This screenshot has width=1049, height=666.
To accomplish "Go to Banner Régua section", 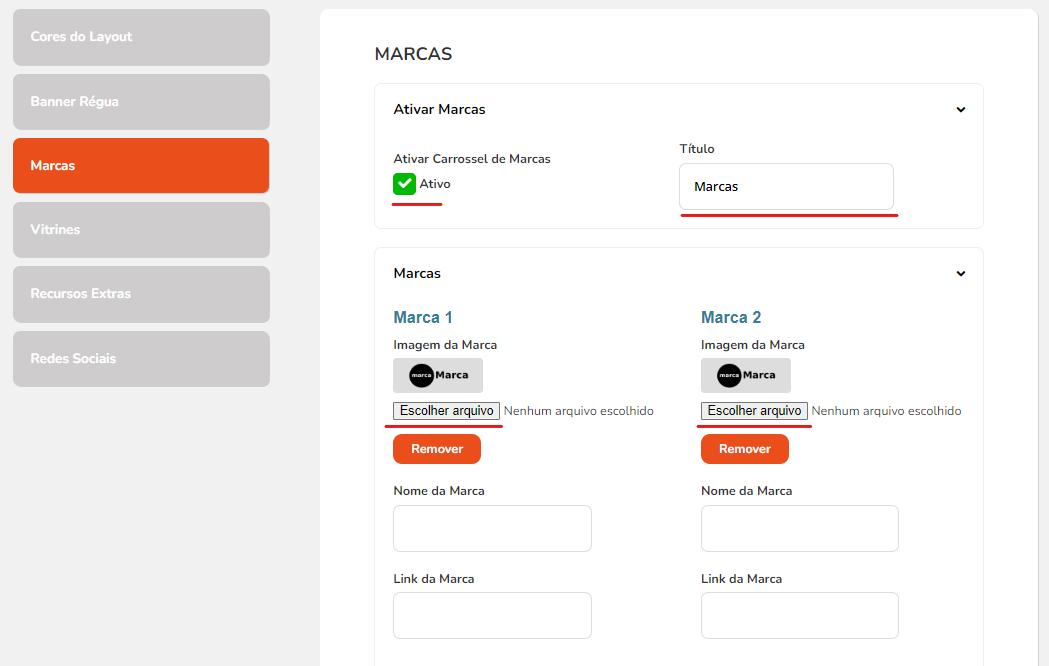I will (x=141, y=102).
